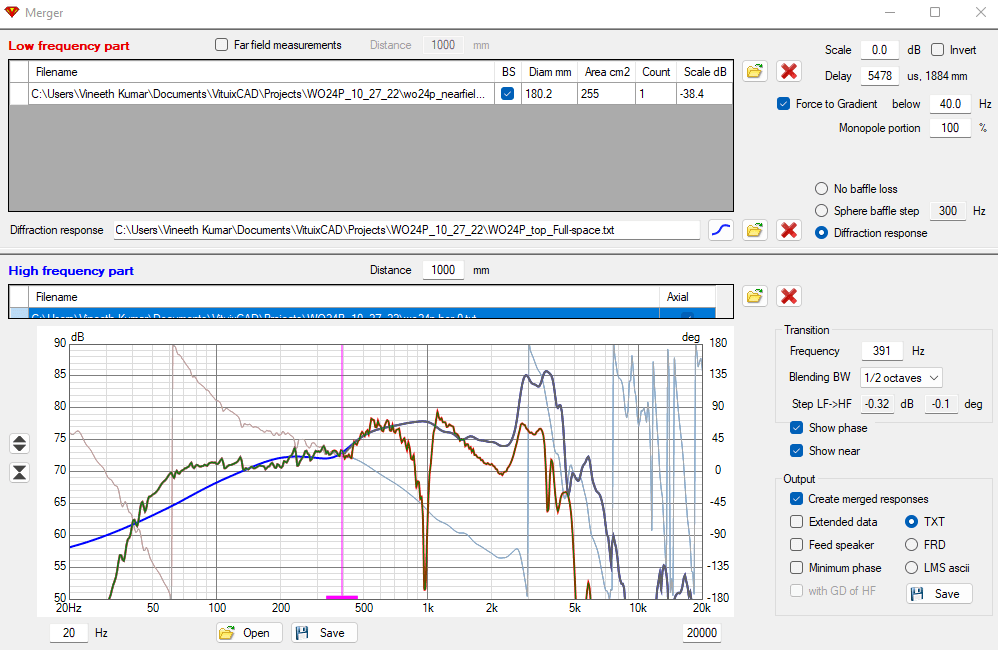Click Save button in Output section
This screenshot has height=650, width=998.
939,594
